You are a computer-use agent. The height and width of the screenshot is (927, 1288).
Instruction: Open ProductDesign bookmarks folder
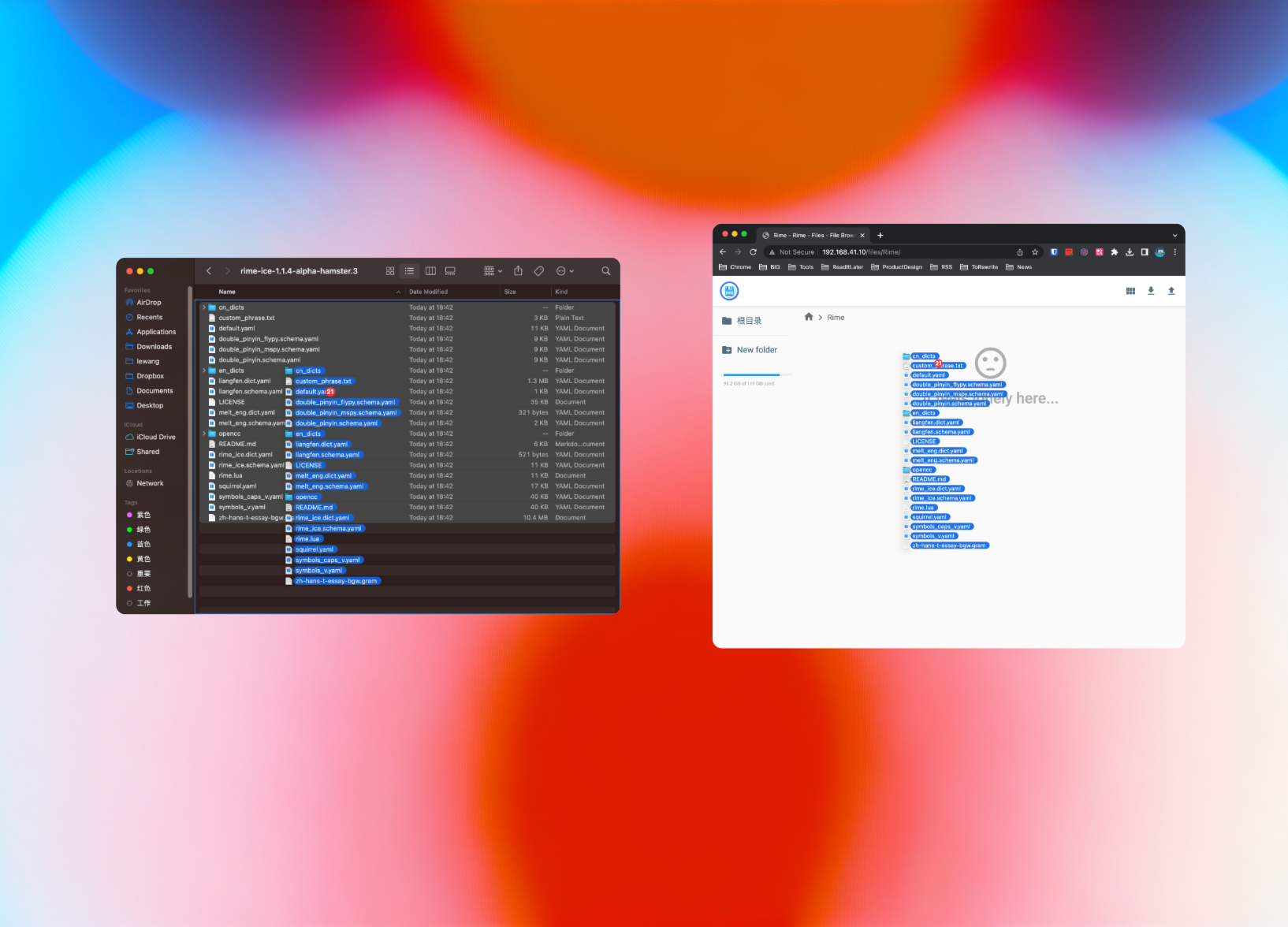coord(897,267)
